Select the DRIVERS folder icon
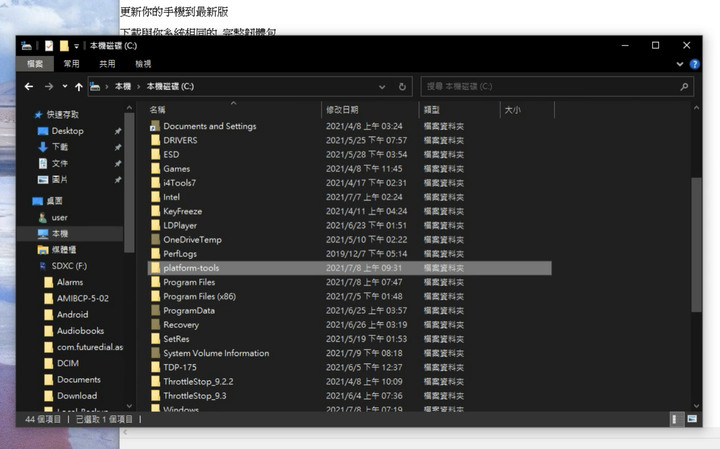 click(x=155, y=140)
